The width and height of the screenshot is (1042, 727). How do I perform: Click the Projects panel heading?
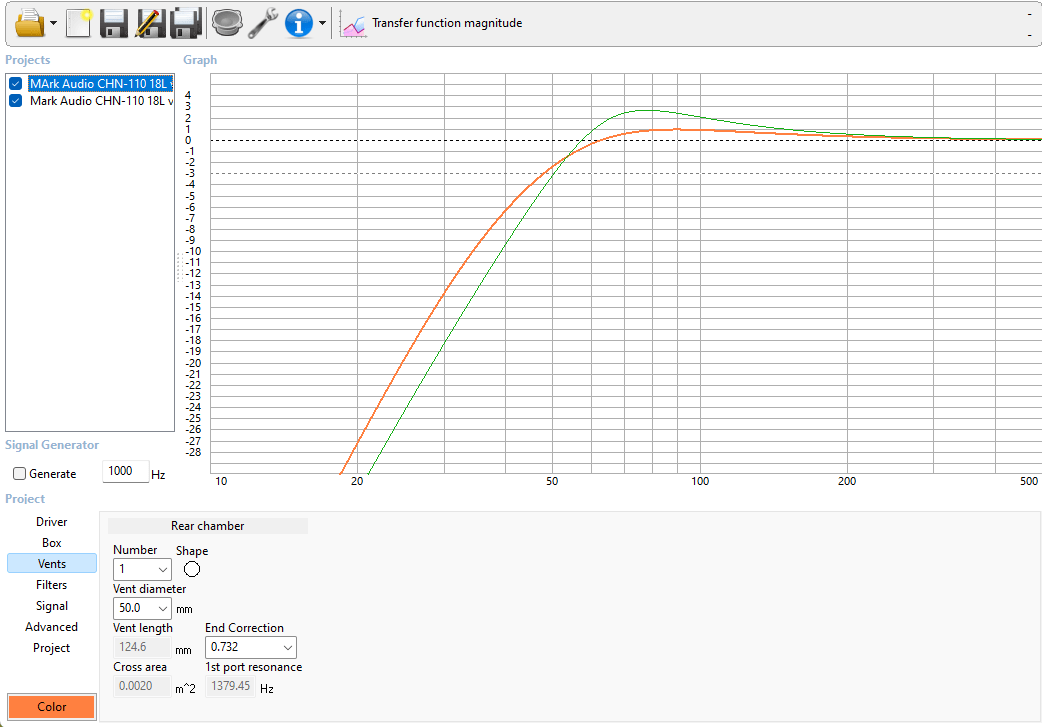28,60
